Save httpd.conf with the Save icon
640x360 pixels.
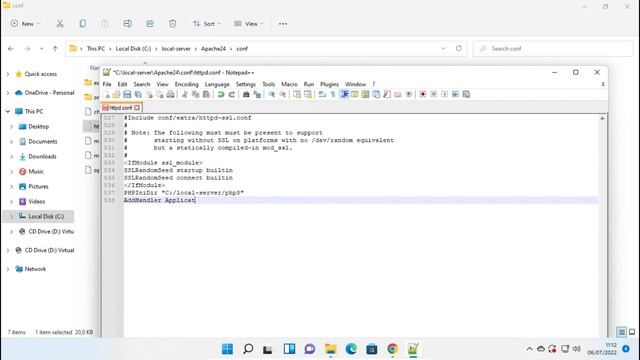pyautogui.click(x=127, y=95)
